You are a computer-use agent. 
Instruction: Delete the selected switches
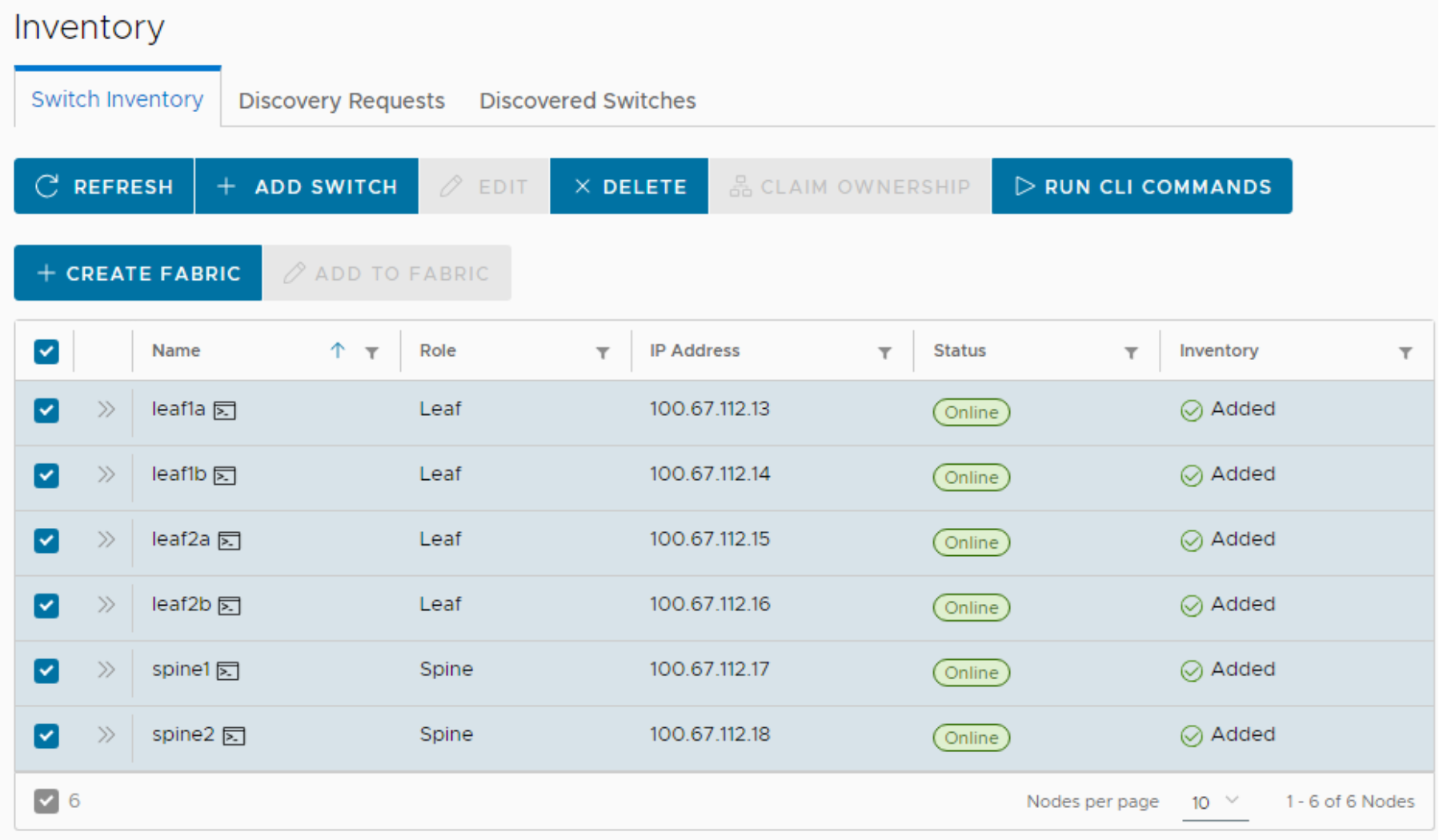[x=629, y=186]
